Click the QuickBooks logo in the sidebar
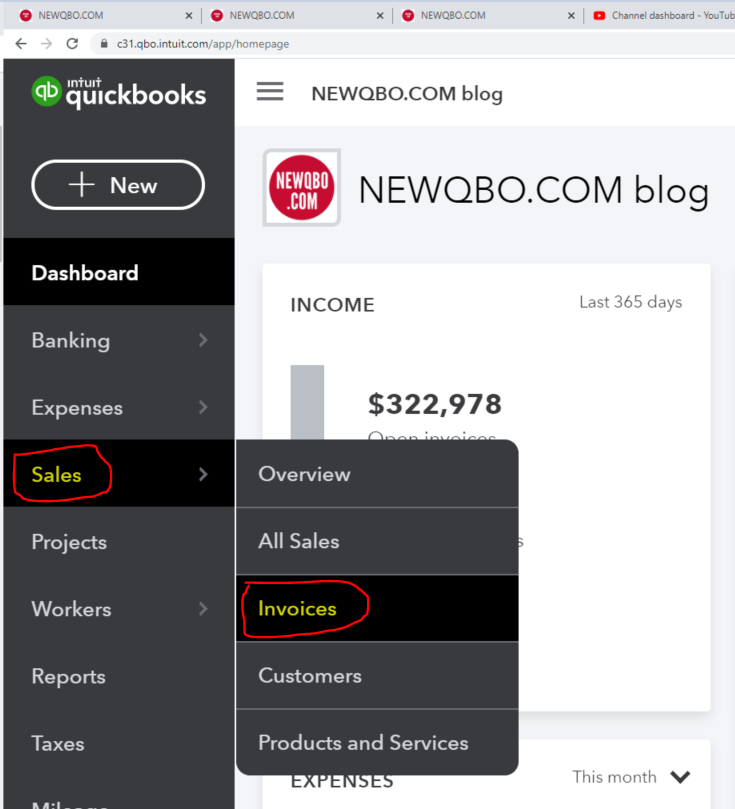 (119, 92)
